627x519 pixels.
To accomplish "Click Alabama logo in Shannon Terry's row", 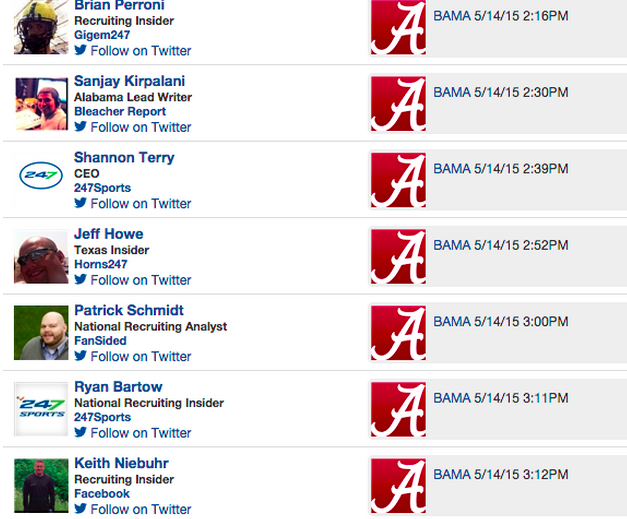I will tap(398, 180).
